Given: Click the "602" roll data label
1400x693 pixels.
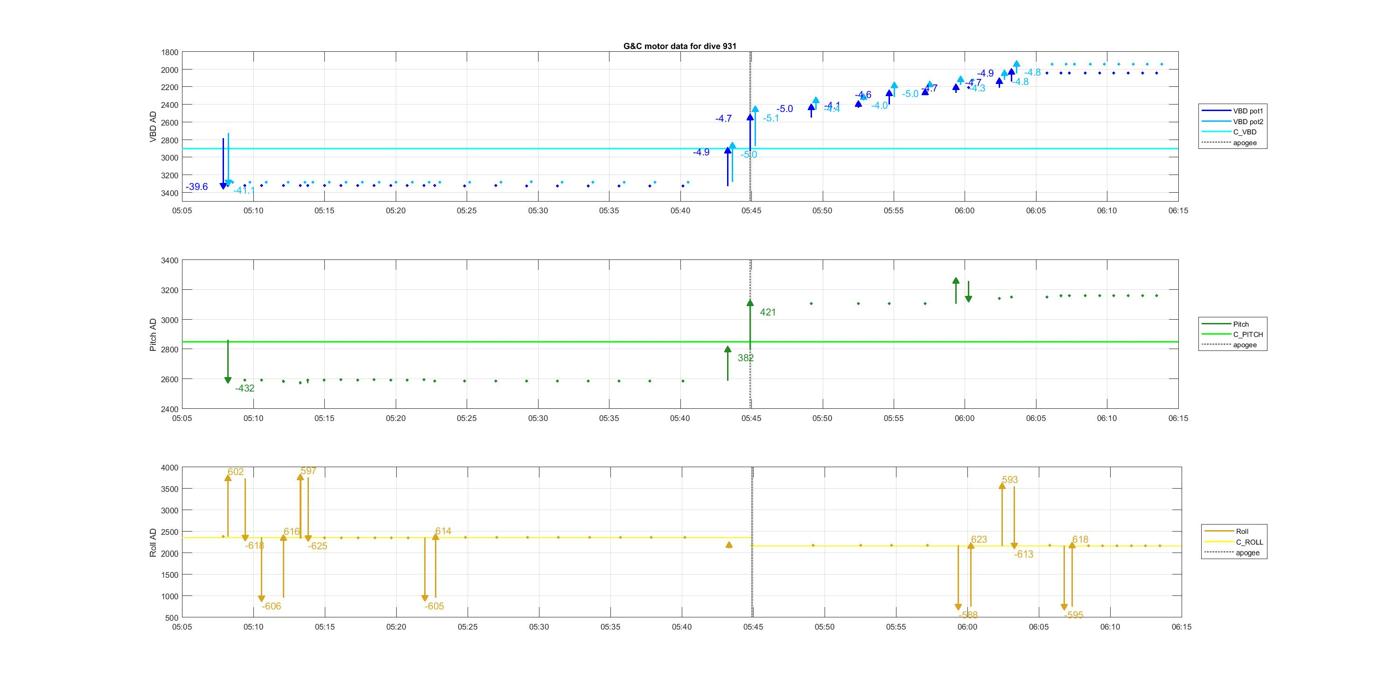Looking at the screenshot, I should click(236, 472).
